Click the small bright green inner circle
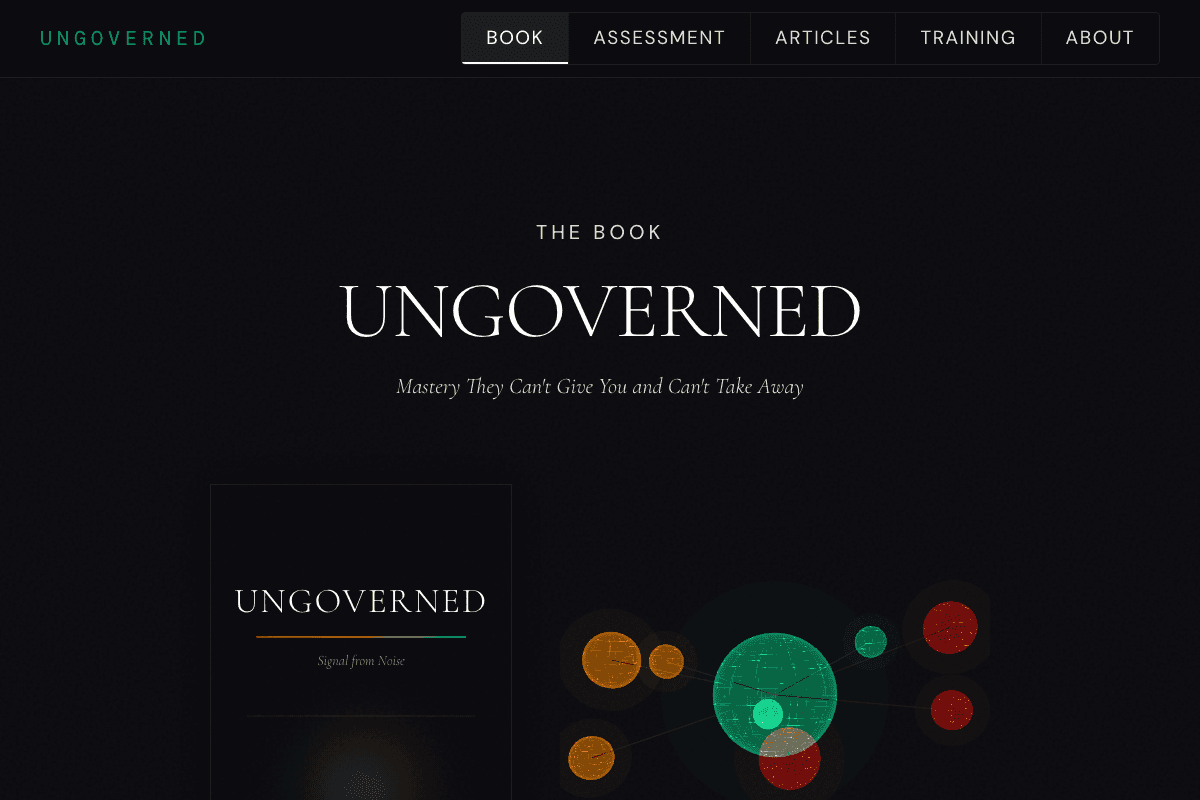Image resolution: width=1200 pixels, height=800 pixels. click(x=767, y=714)
